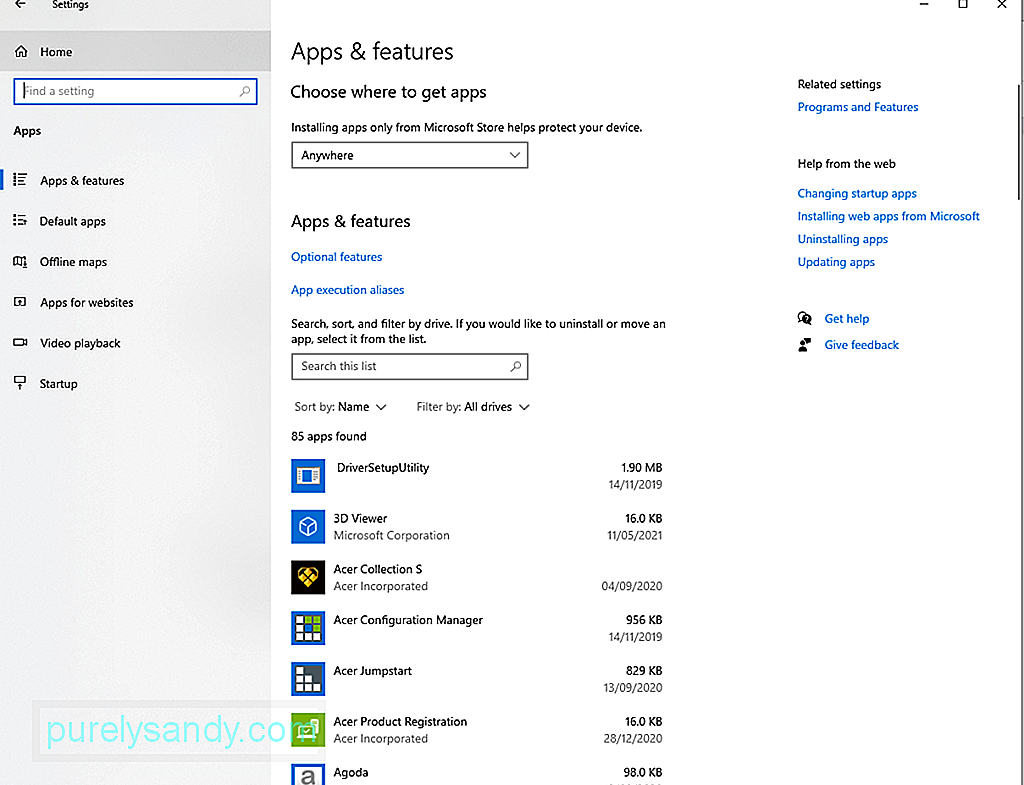1024x785 pixels.
Task: Select the Acer Collection S app name
Action: pyautogui.click(x=377, y=569)
